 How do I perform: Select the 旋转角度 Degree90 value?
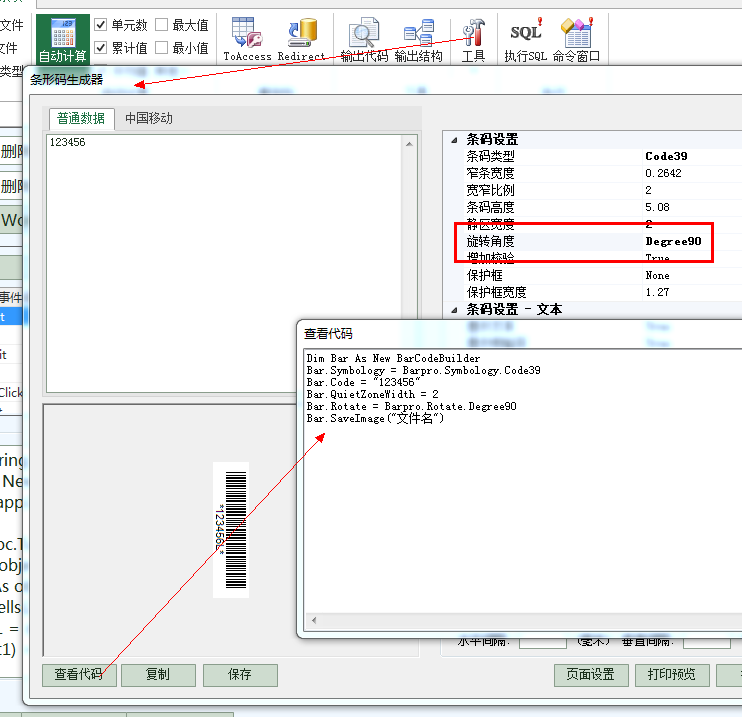coord(673,241)
